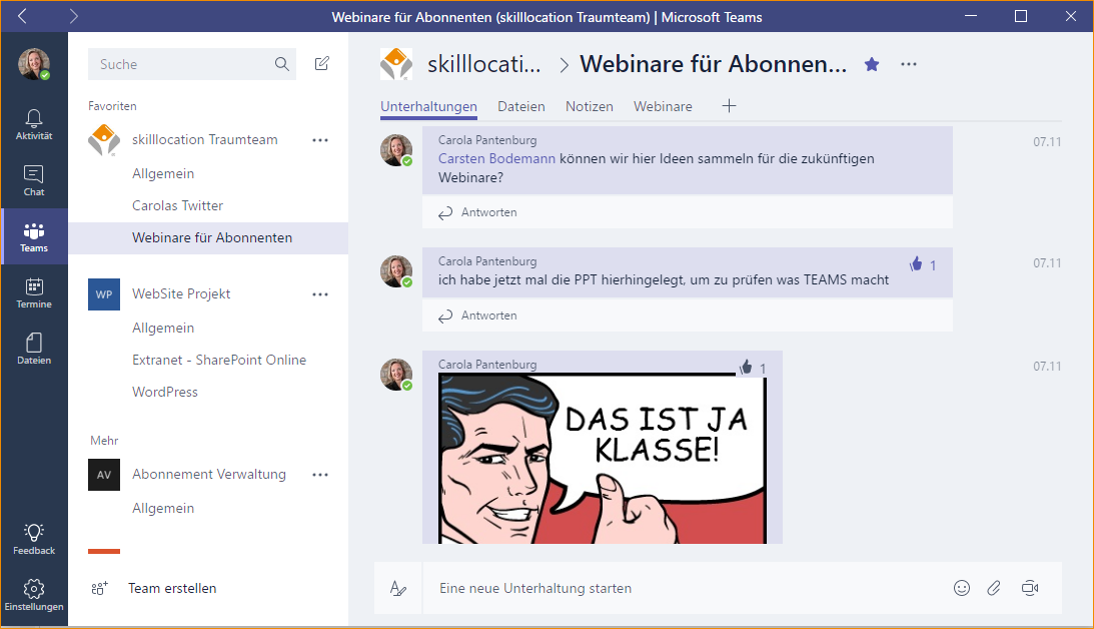Navigate forward with the right arrow
The image size is (1094, 629).
(x=73, y=16)
